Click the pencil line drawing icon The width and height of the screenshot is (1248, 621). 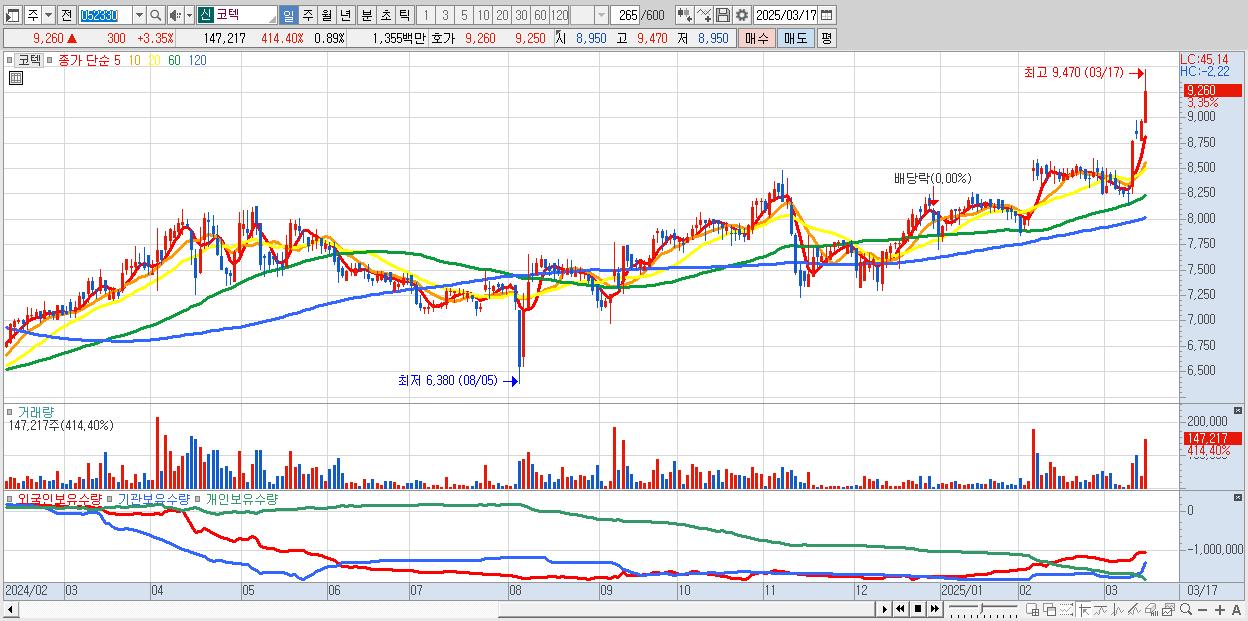tap(1134, 609)
